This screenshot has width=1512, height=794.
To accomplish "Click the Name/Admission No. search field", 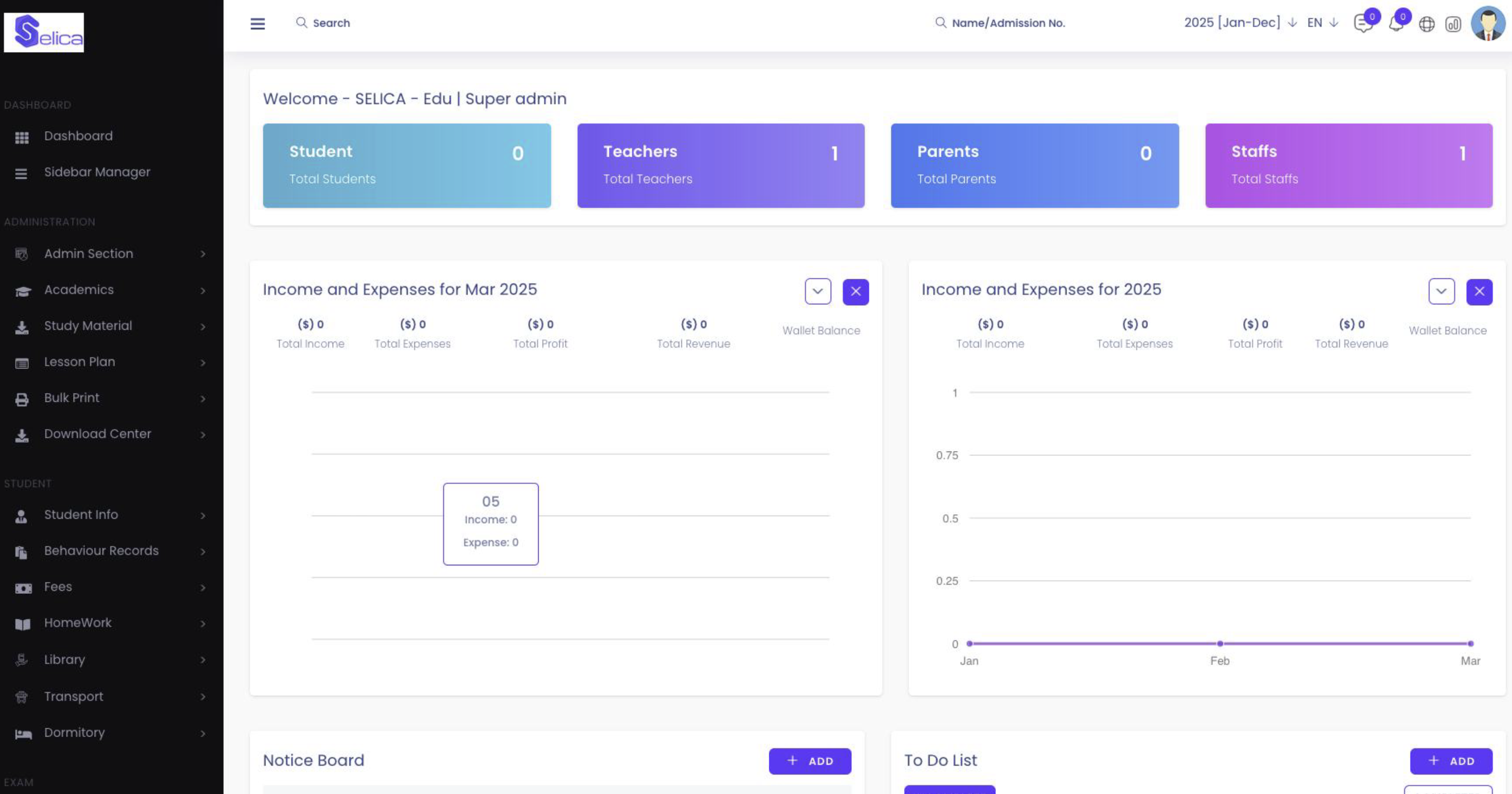I will [1008, 23].
